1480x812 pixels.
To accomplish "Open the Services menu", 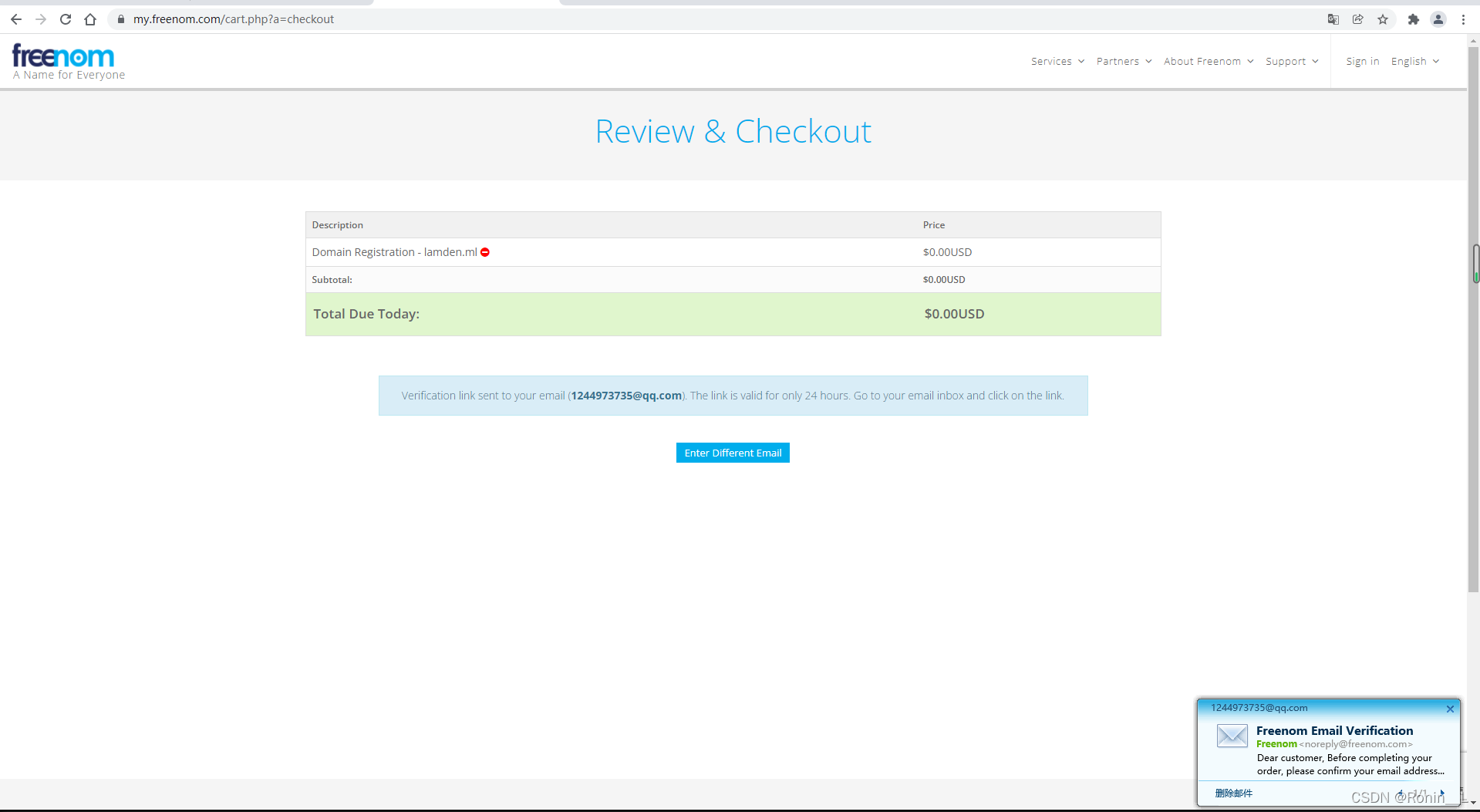I will pyautogui.click(x=1057, y=61).
